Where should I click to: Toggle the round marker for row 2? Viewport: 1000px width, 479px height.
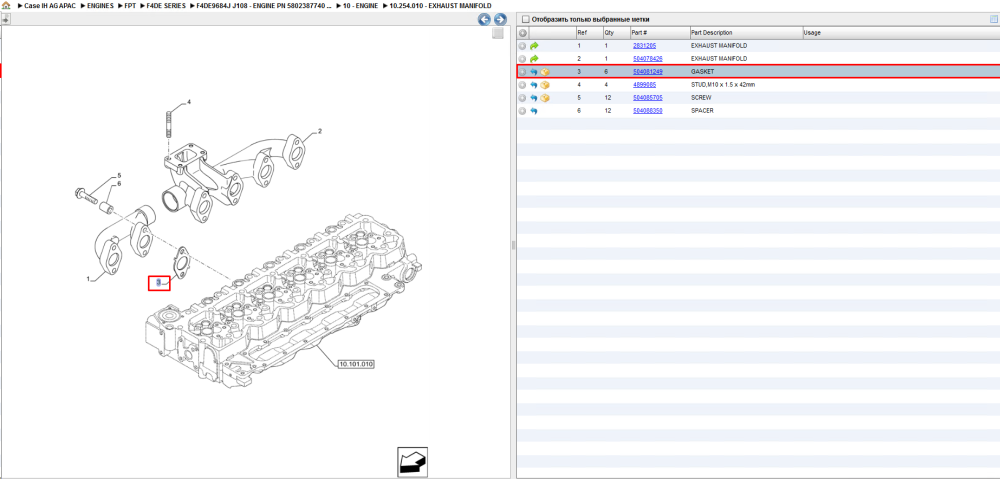click(522, 59)
